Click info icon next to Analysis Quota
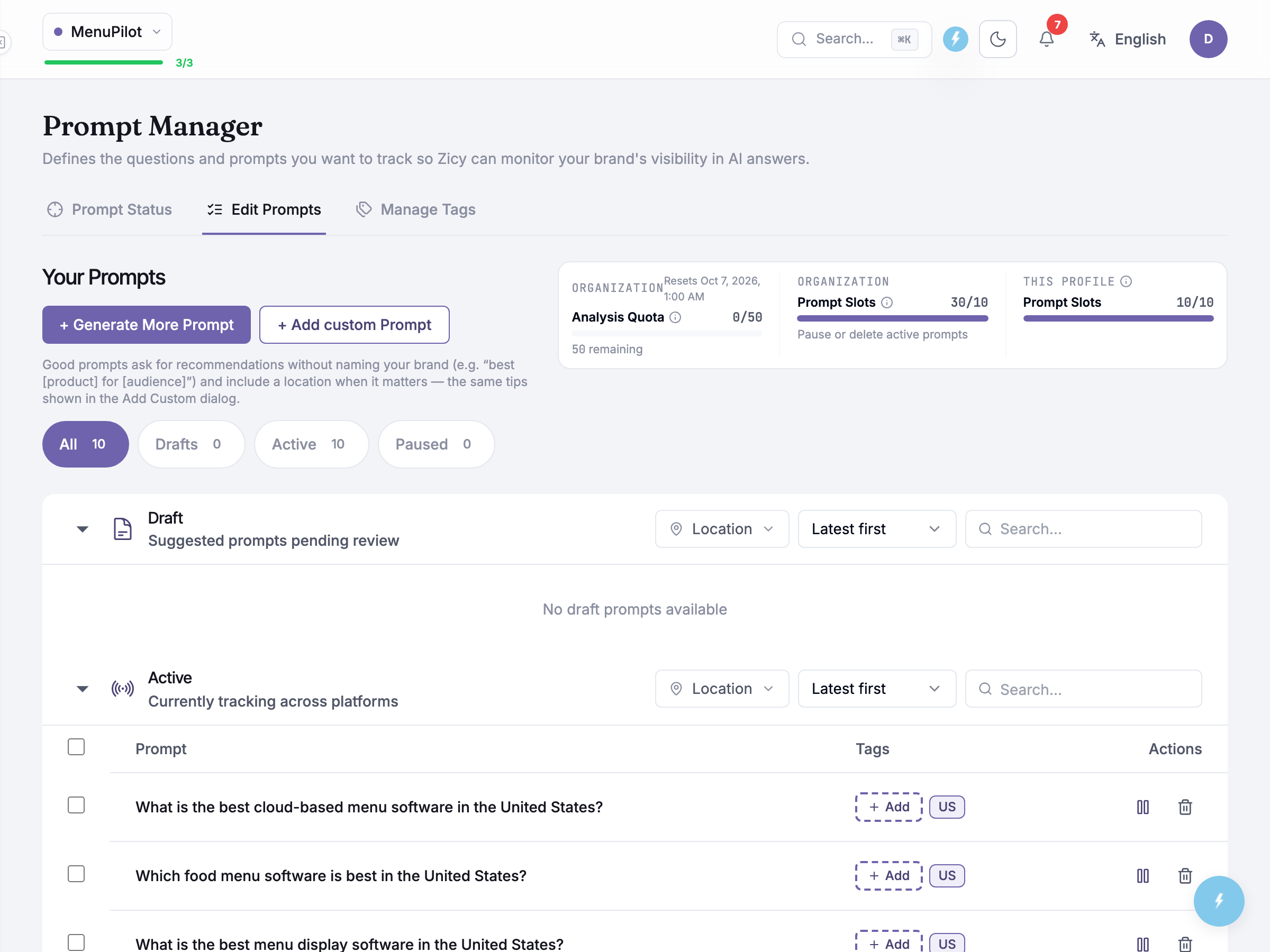This screenshot has width=1270, height=952. pyautogui.click(x=675, y=317)
